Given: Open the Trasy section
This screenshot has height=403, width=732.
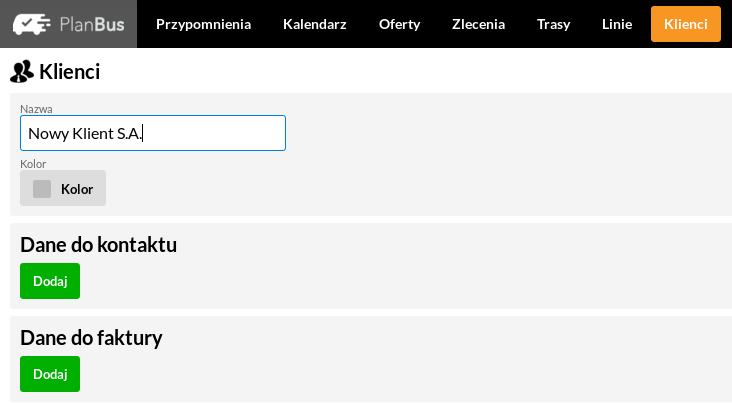Looking at the screenshot, I should point(553,24).
